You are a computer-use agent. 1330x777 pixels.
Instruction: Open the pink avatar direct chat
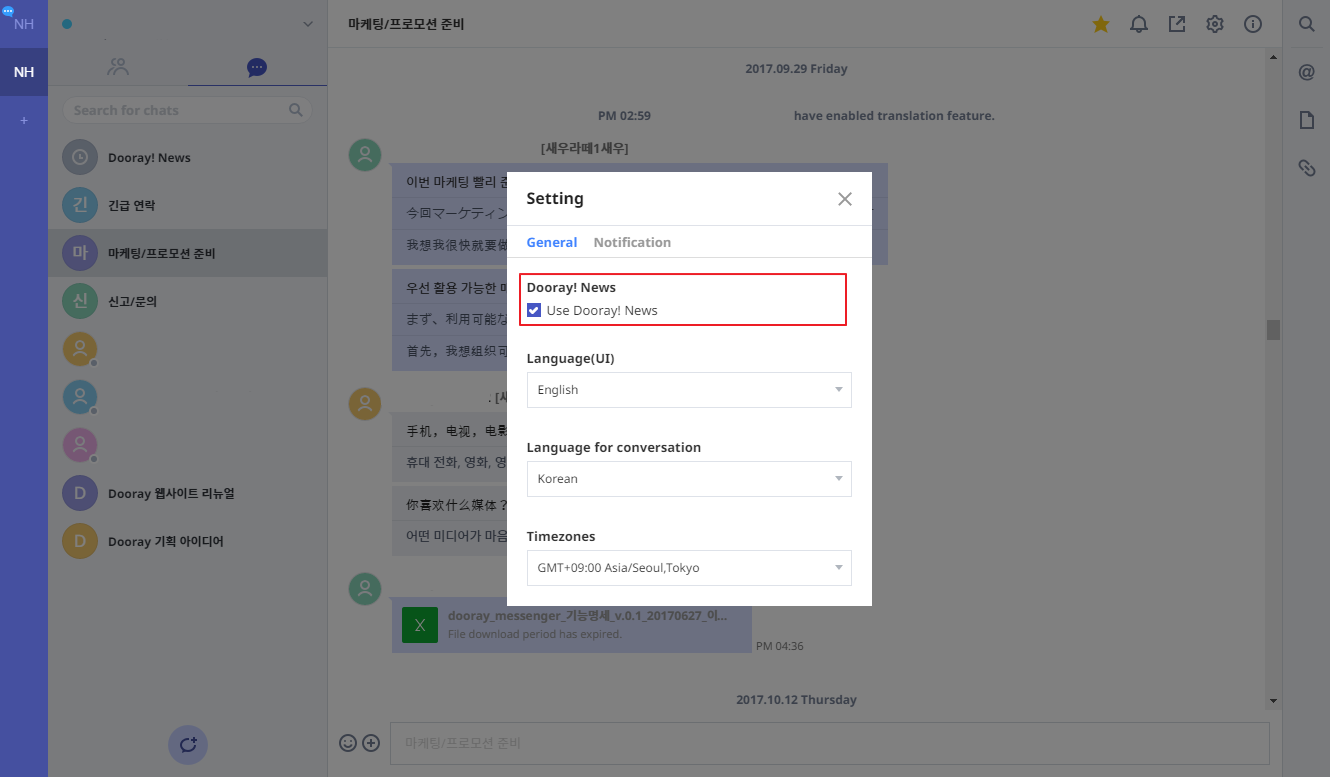pos(80,445)
